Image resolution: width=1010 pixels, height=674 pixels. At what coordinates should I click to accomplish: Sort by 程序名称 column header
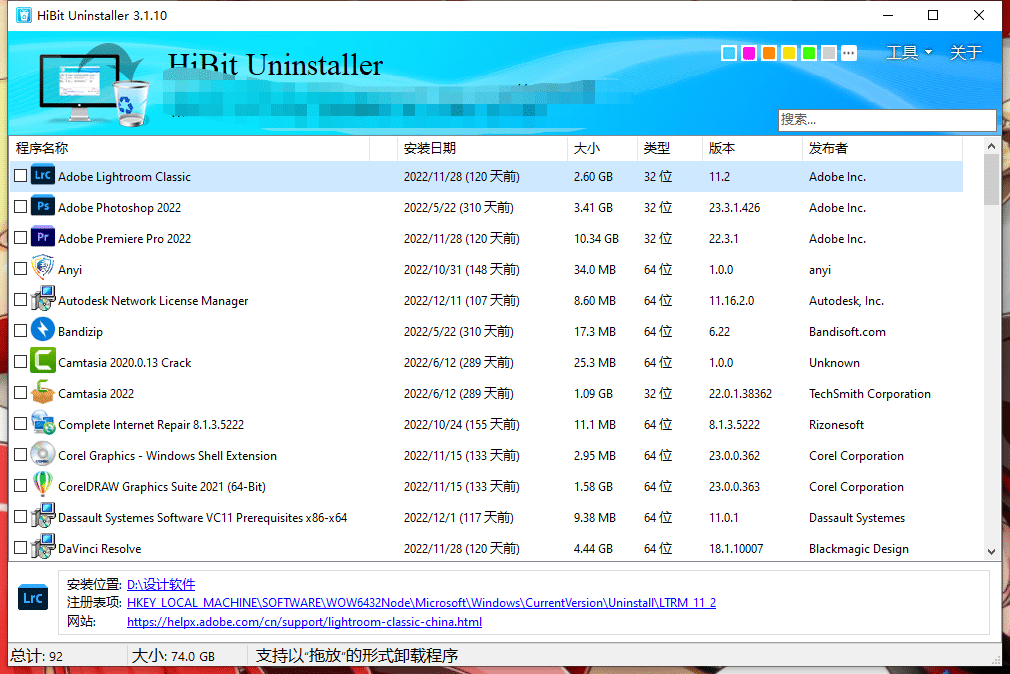[190, 148]
